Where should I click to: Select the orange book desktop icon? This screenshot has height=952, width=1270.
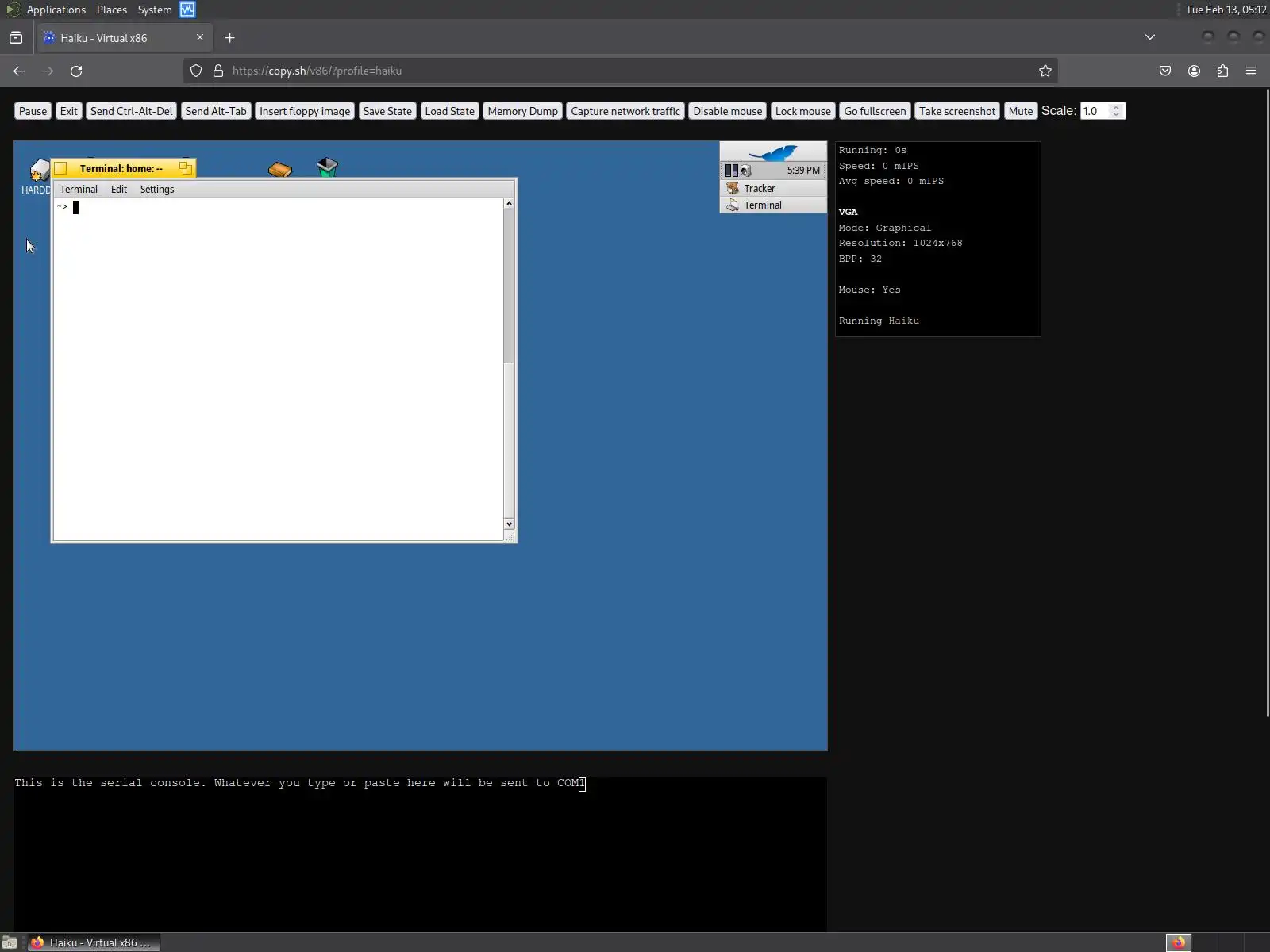click(x=280, y=169)
